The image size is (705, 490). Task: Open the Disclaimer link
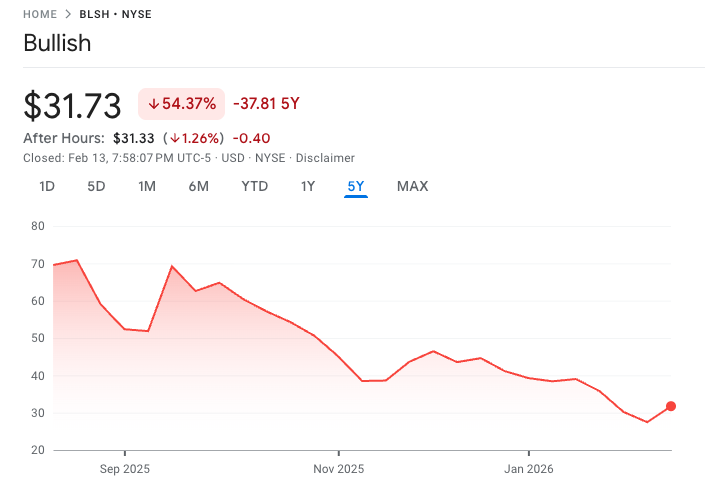325,158
